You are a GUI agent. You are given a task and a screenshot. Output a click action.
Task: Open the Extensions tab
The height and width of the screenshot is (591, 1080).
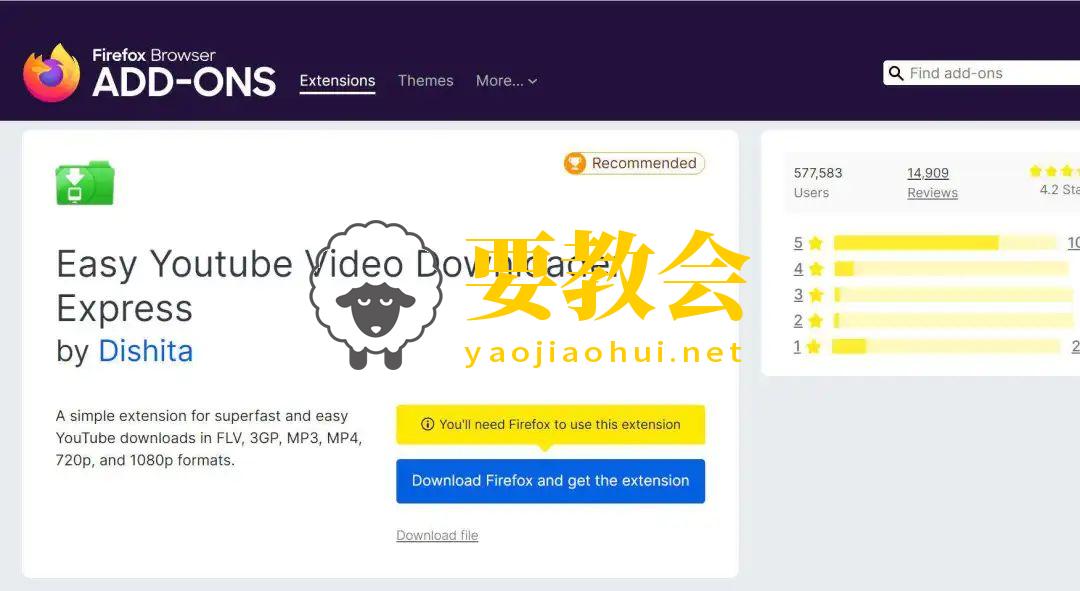pyautogui.click(x=338, y=81)
